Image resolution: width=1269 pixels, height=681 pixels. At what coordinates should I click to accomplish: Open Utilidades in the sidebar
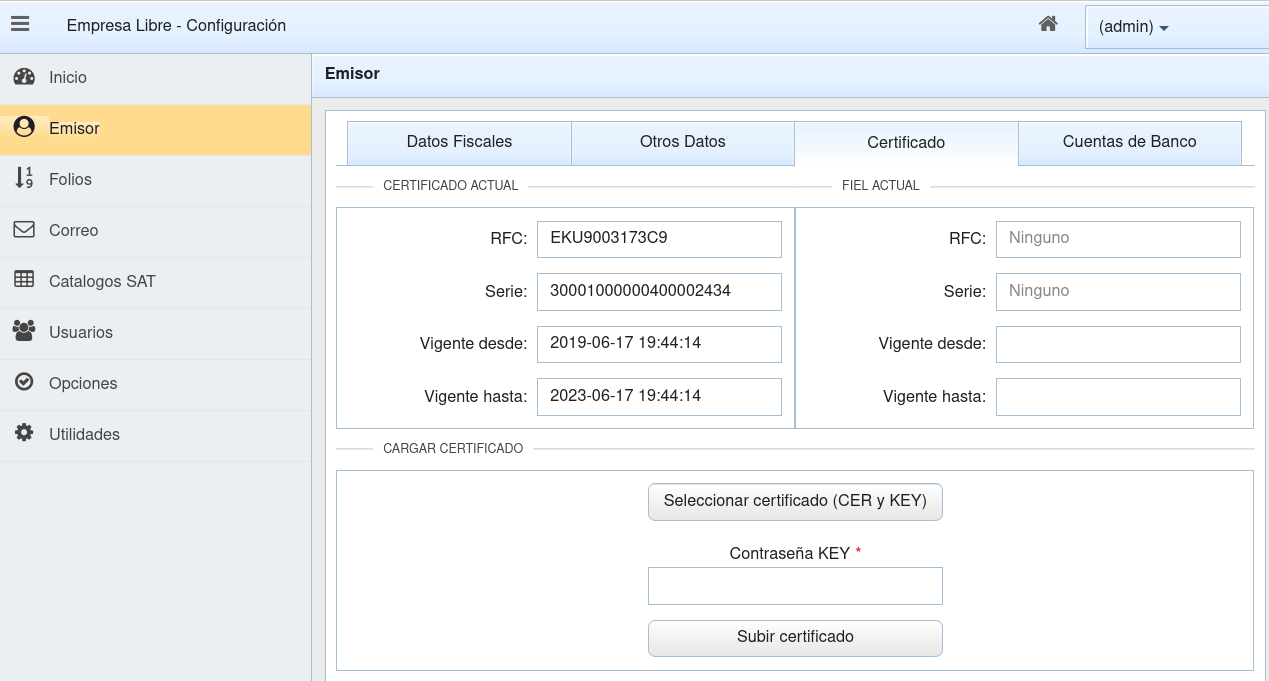point(155,435)
